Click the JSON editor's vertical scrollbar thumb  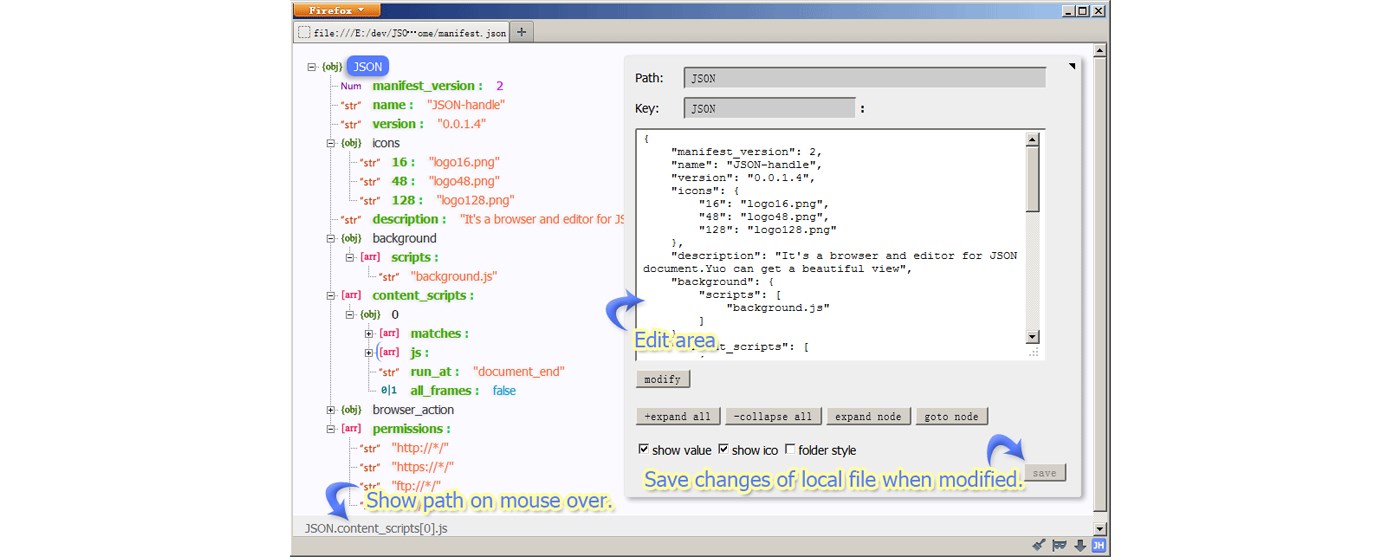(1032, 180)
